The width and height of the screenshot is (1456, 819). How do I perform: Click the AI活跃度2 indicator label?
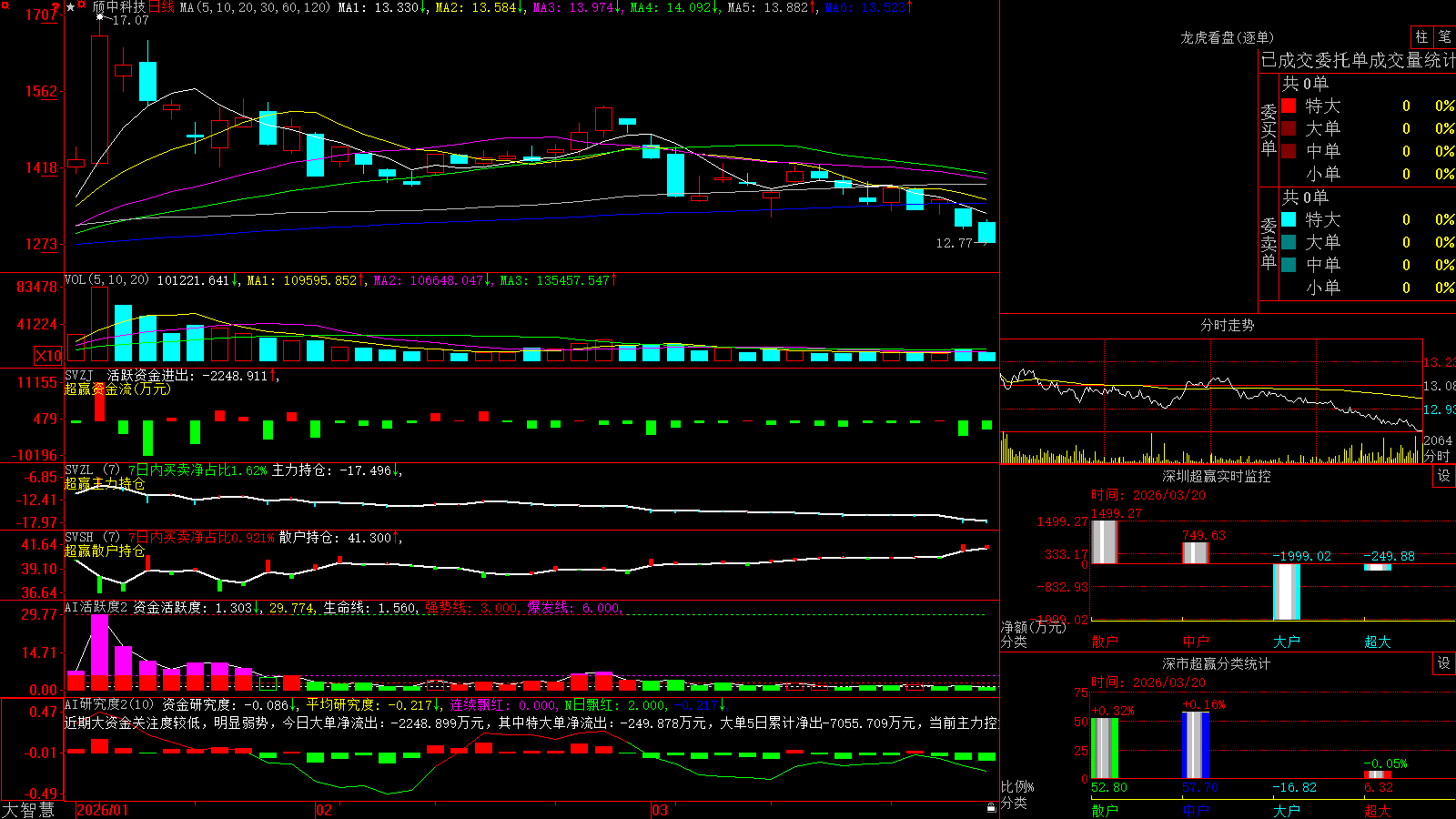tap(96, 607)
